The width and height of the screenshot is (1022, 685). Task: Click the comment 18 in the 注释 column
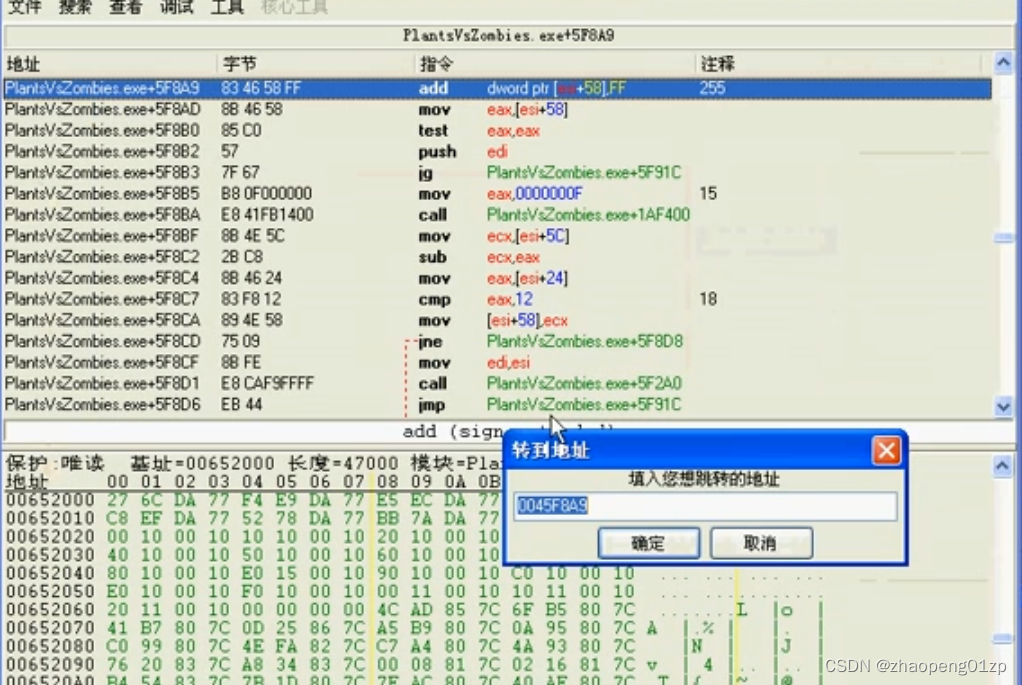tap(708, 299)
